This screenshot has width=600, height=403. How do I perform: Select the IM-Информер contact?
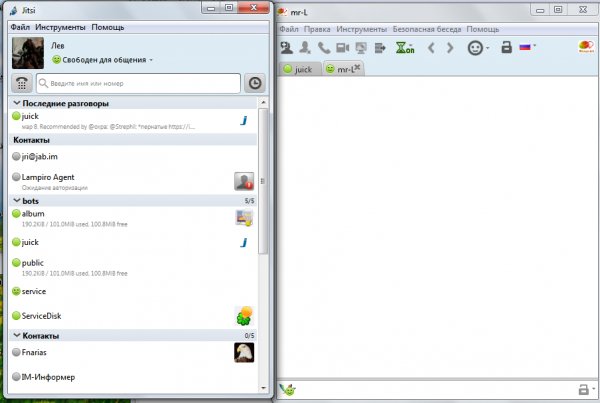click(132, 377)
